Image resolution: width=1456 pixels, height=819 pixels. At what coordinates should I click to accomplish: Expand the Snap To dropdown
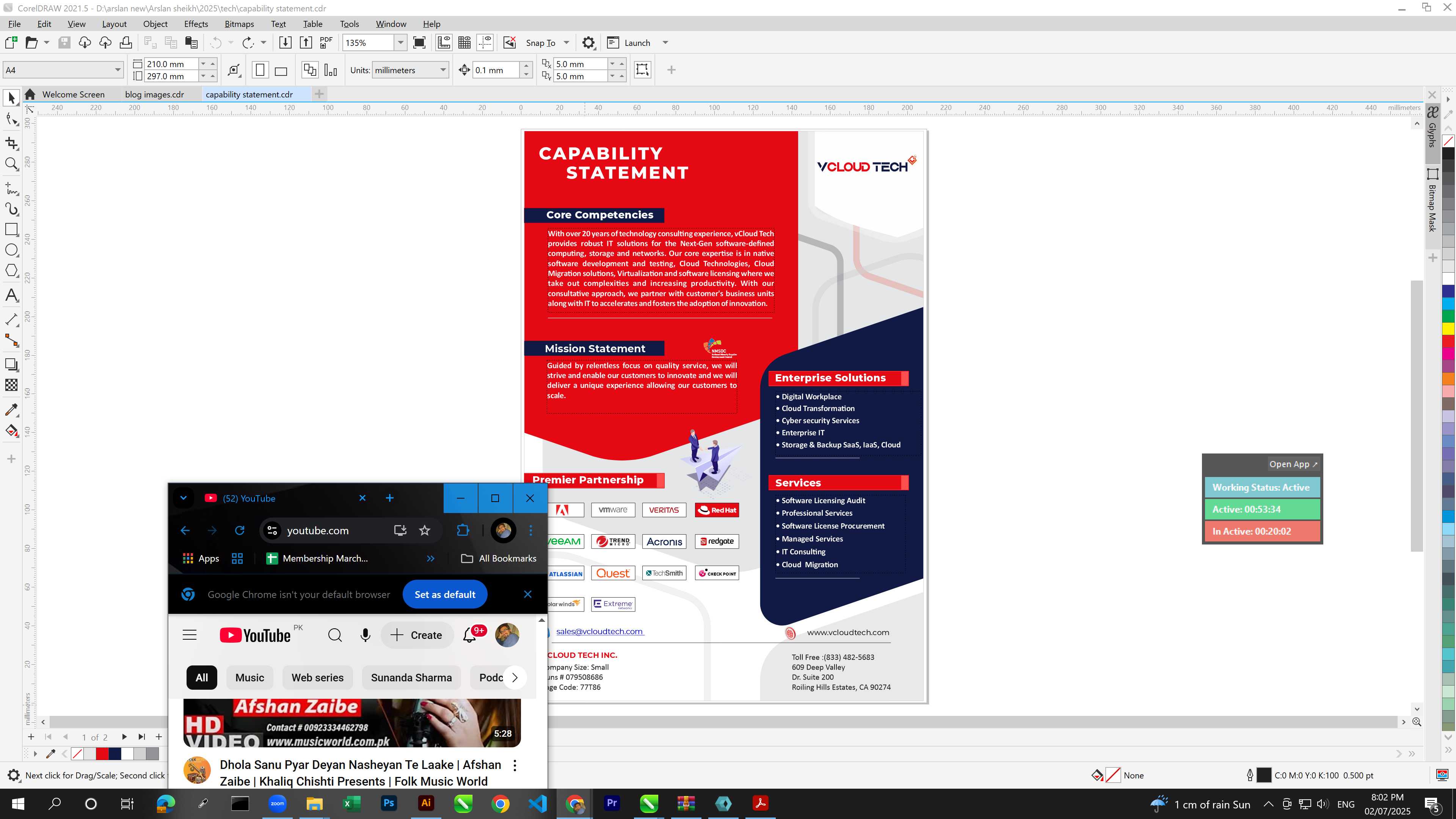coord(566,42)
